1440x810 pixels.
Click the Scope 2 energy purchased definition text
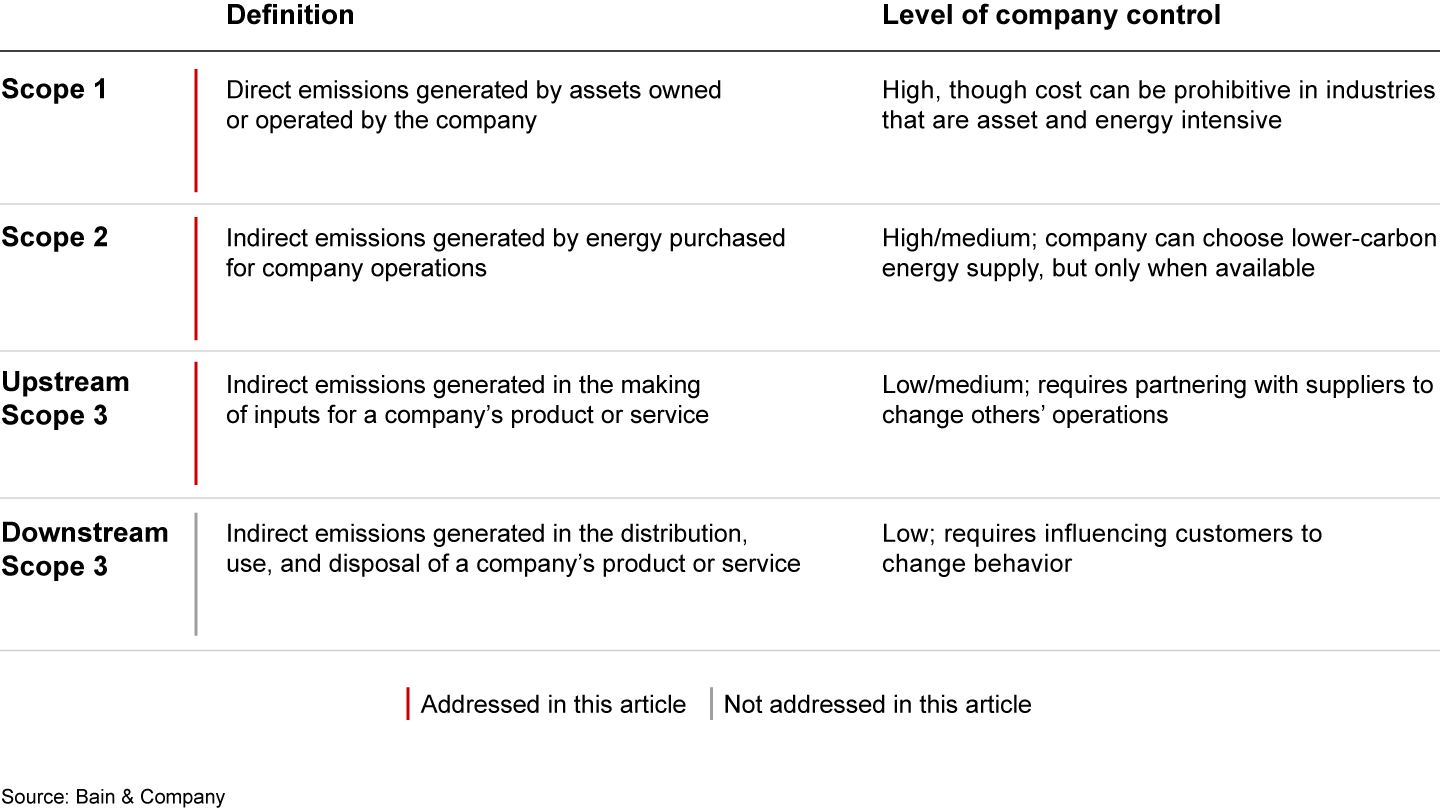(505, 253)
